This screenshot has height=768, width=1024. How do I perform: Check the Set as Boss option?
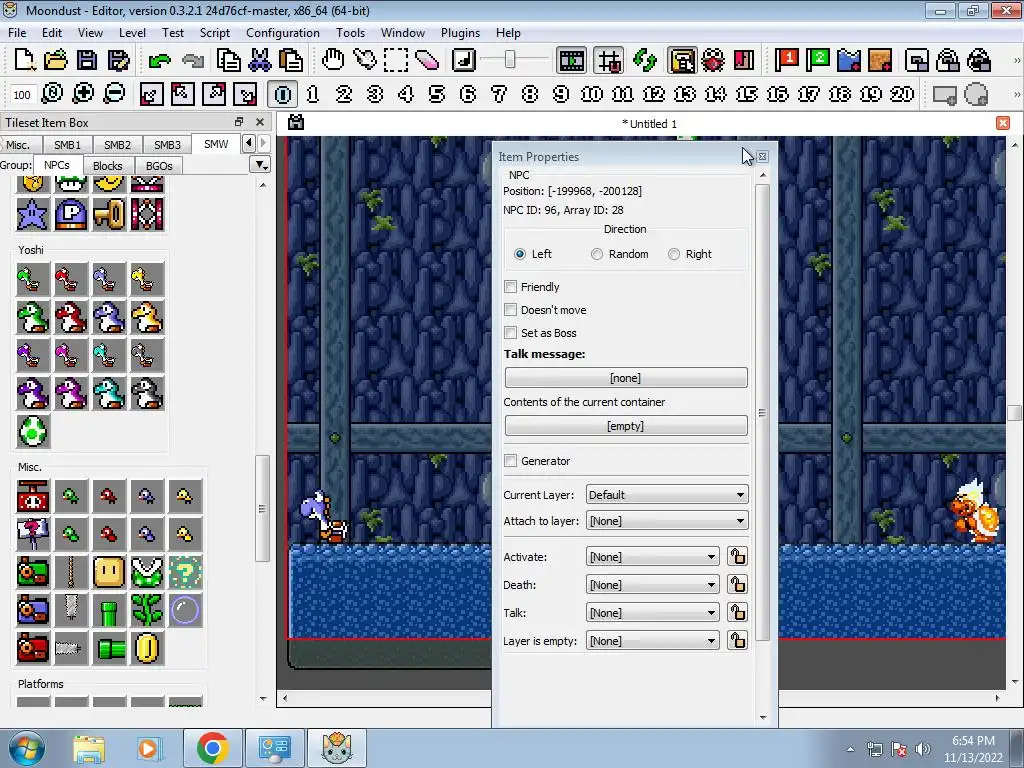[511, 332]
